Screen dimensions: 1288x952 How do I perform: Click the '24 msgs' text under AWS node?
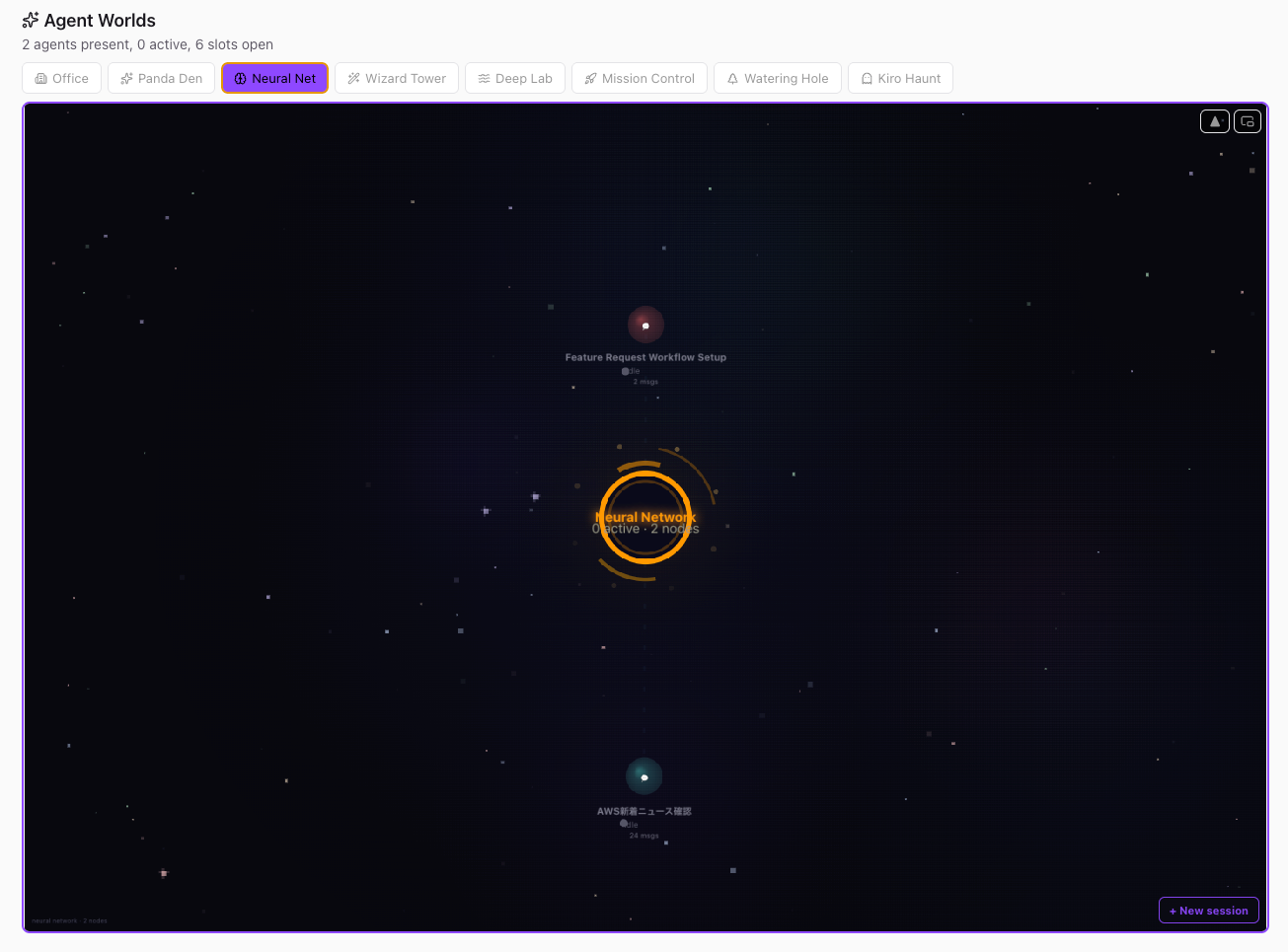point(644,836)
